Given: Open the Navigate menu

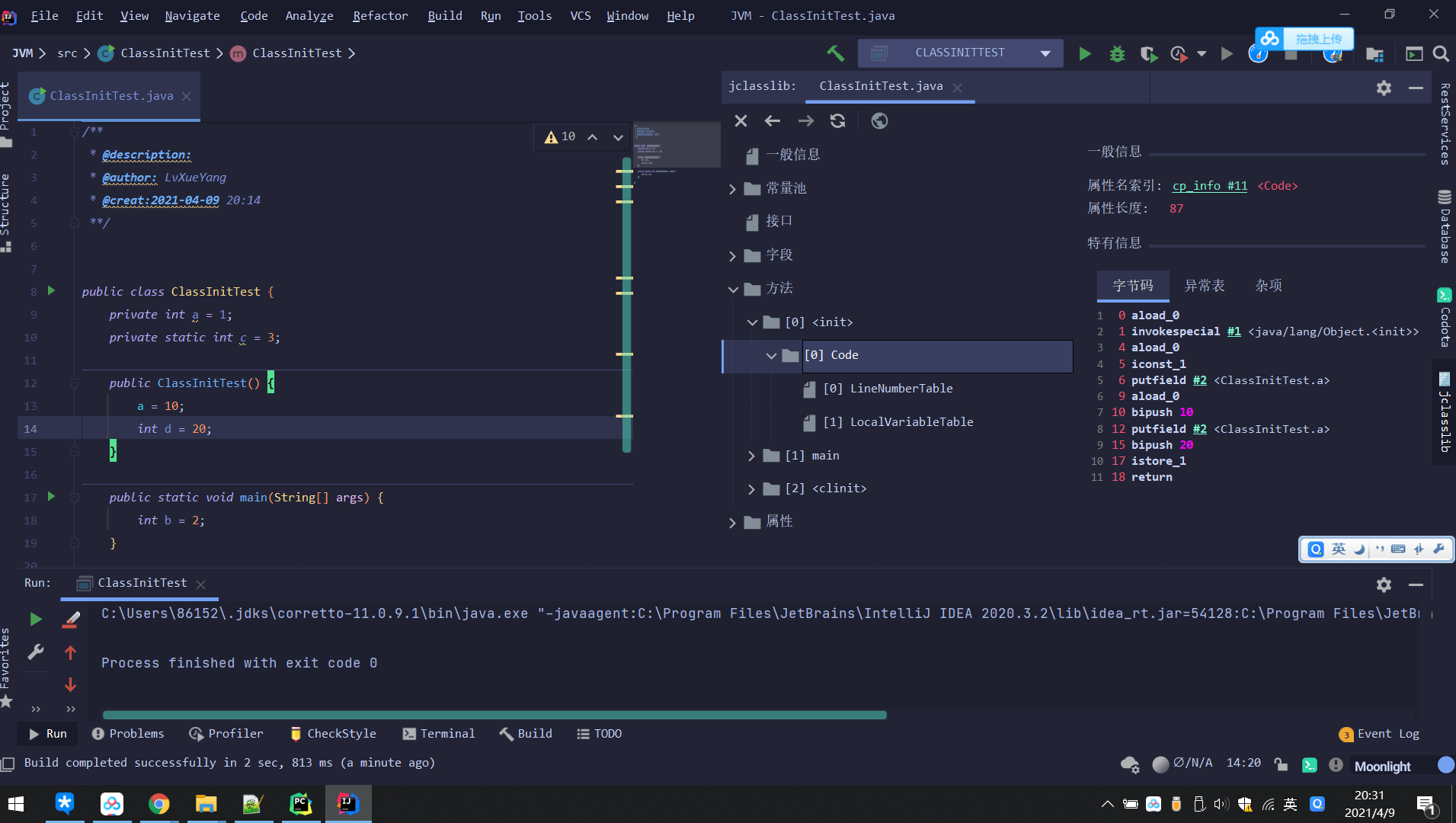Looking at the screenshot, I should pyautogui.click(x=192, y=15).
